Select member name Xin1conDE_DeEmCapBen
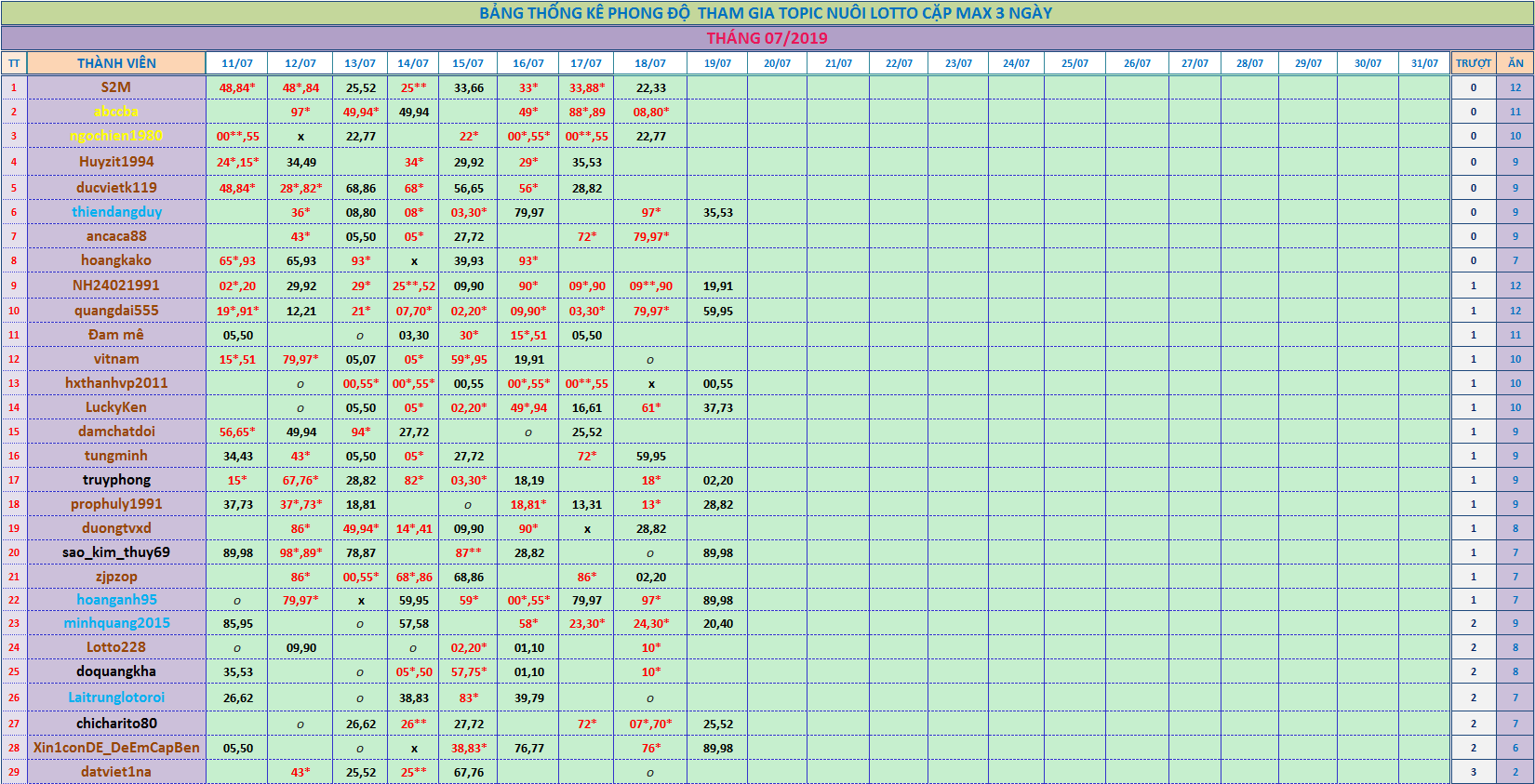The image size is (1535, 784). 116,748
